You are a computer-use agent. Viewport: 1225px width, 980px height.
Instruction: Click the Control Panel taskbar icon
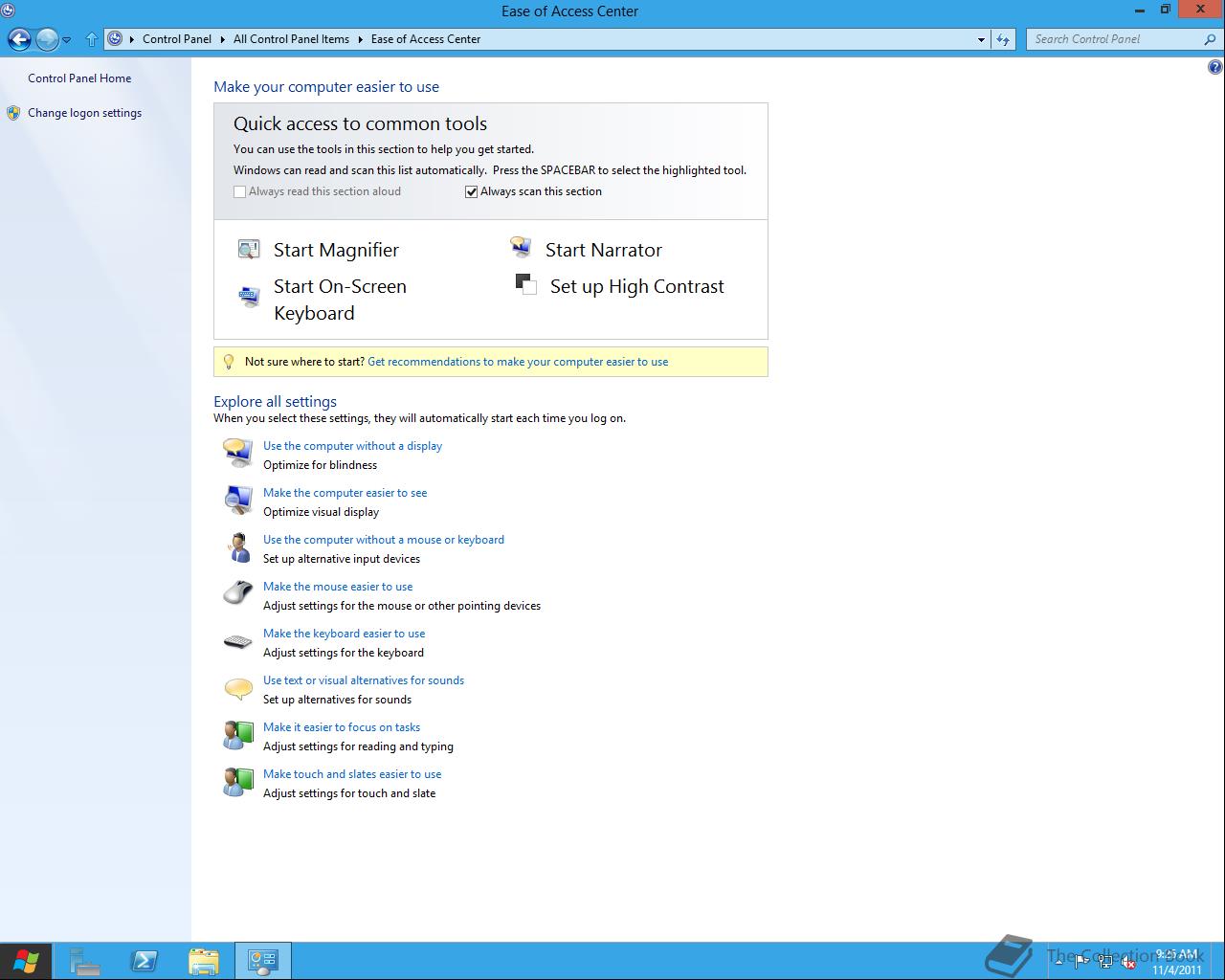pyautogui.click(x=262, y=961)
